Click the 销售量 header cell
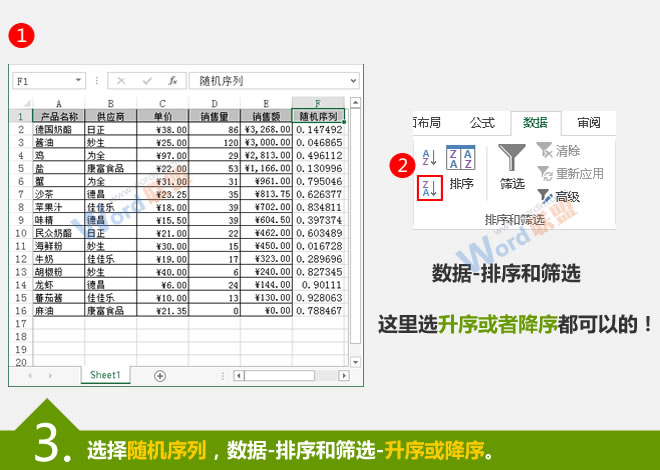660x470 pixels. (214, 117)
